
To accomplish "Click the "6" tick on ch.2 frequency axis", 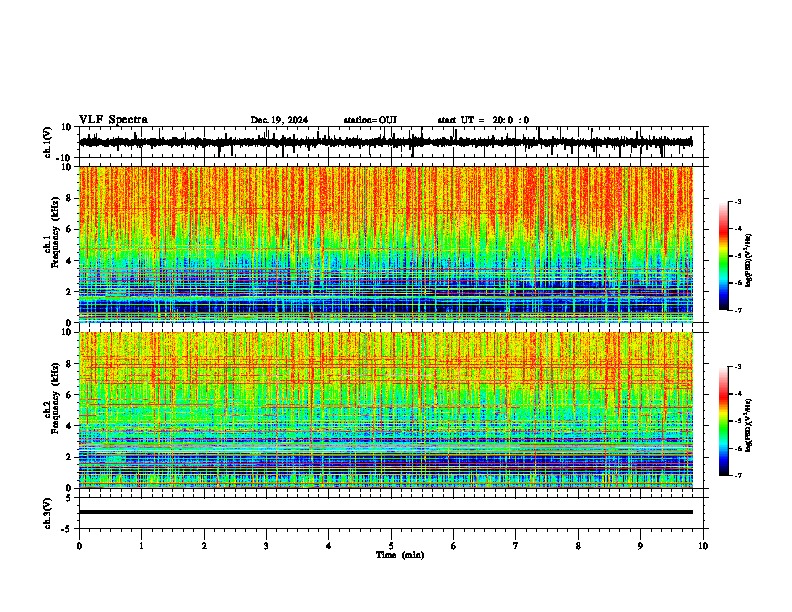I will pyautogui.click(x=70, y=394).
